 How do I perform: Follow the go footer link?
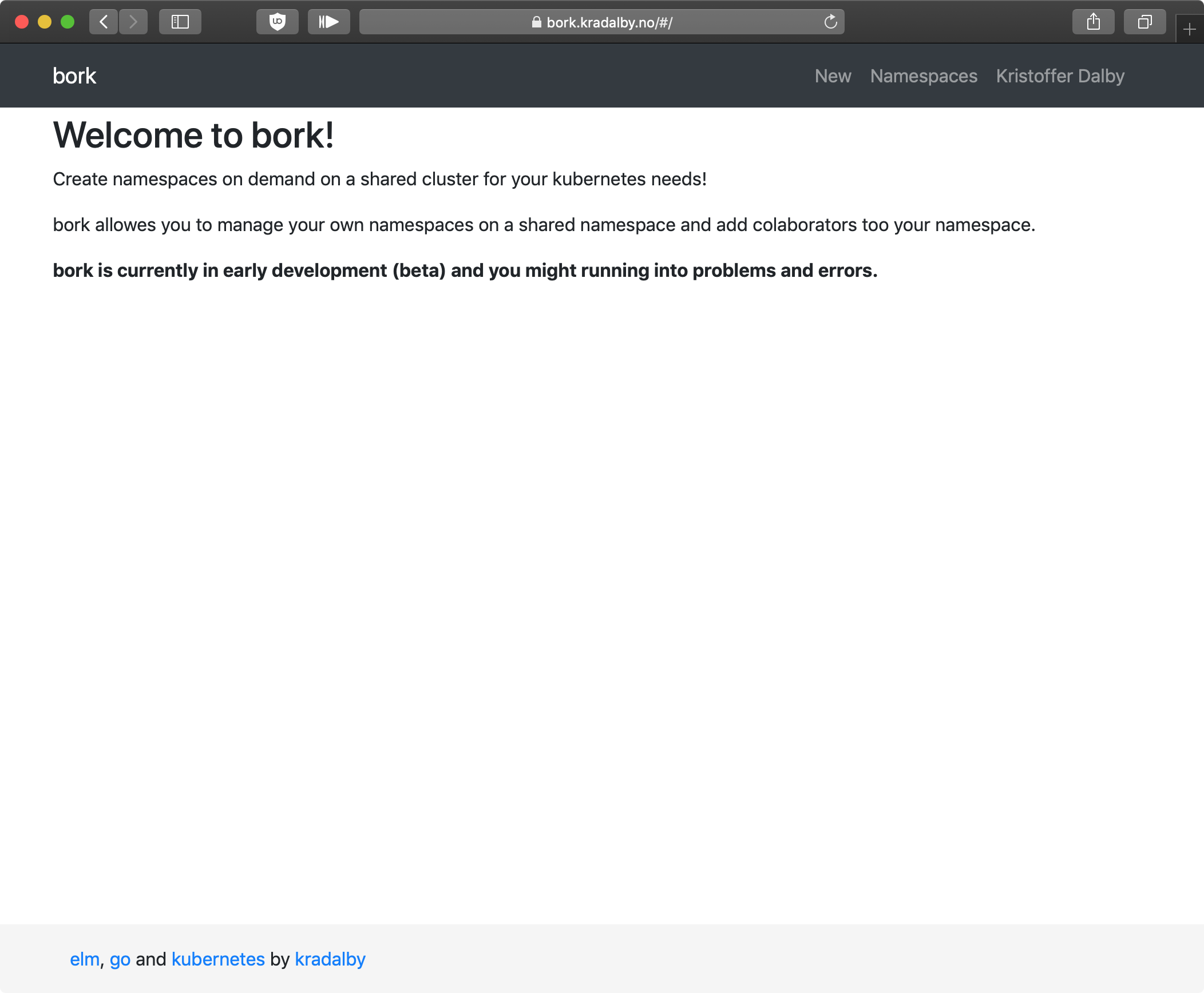(x=120, y=959)
